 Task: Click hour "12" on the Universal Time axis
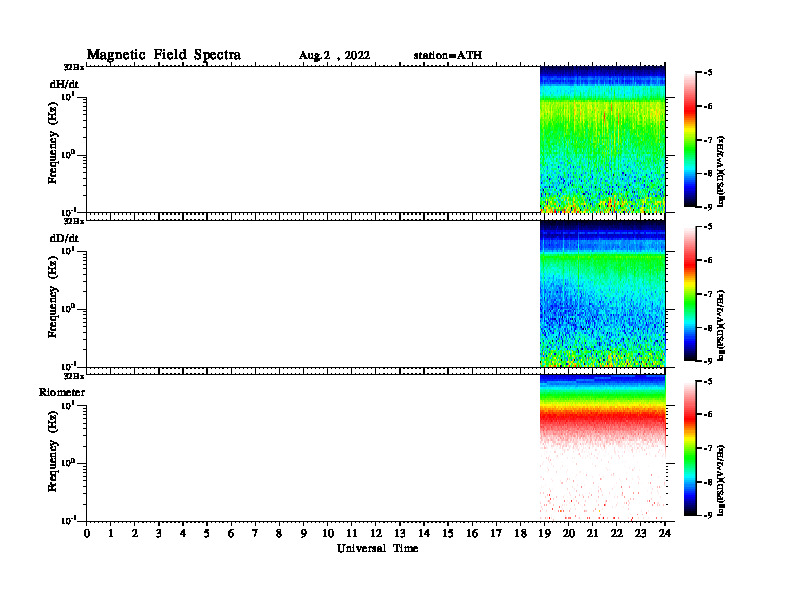coord(376,533)
